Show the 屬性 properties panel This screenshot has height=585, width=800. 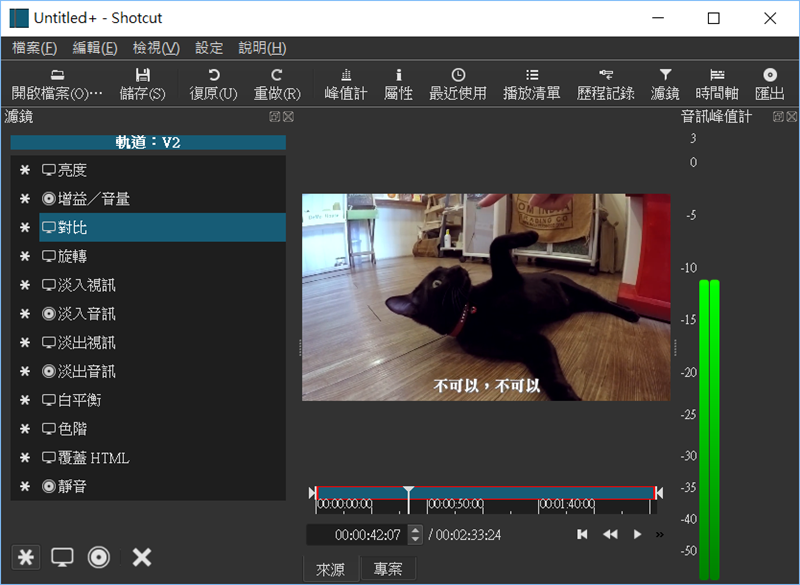(x=398, y=75)
